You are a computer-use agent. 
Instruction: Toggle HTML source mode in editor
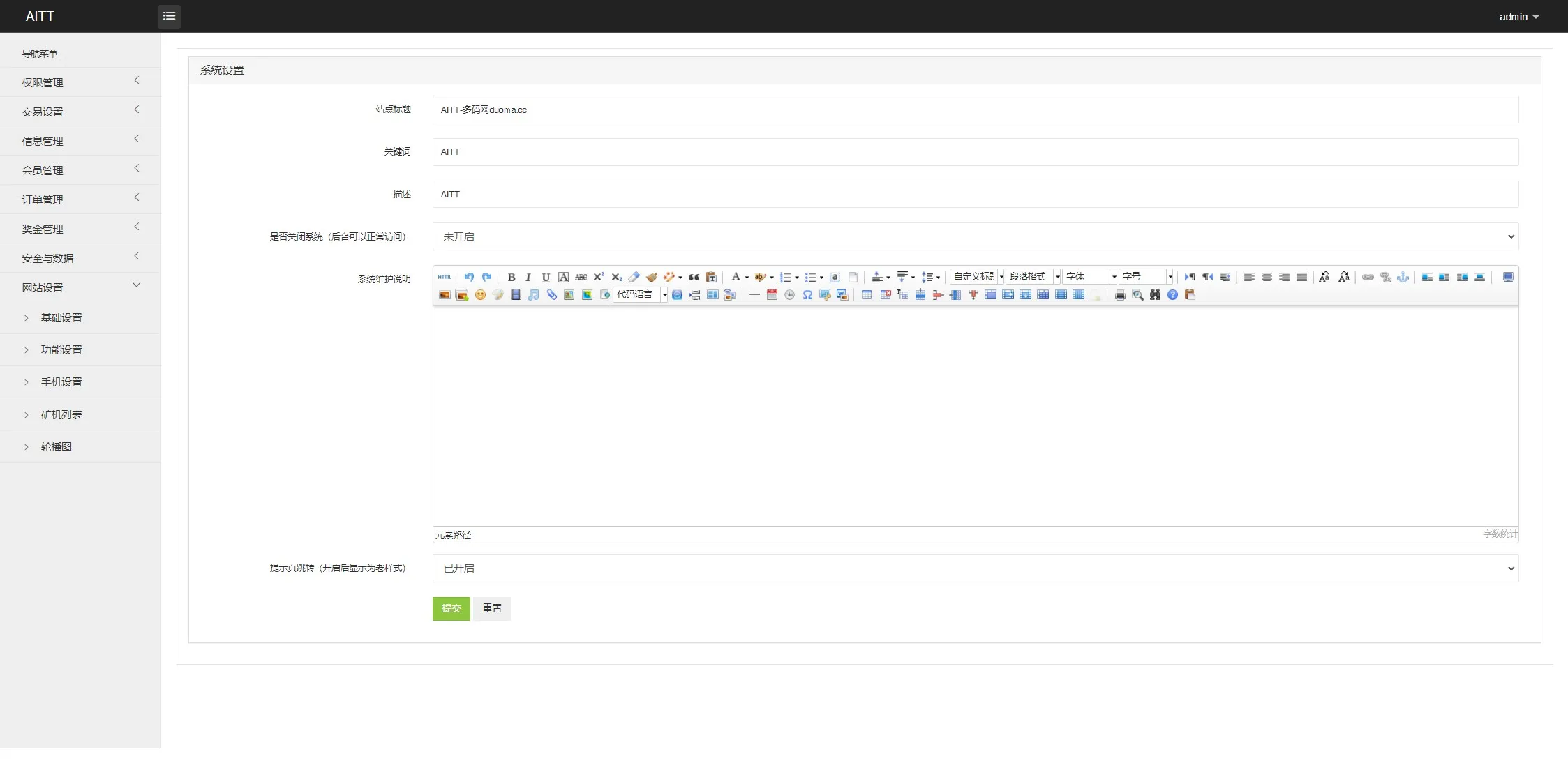point(445,277)
